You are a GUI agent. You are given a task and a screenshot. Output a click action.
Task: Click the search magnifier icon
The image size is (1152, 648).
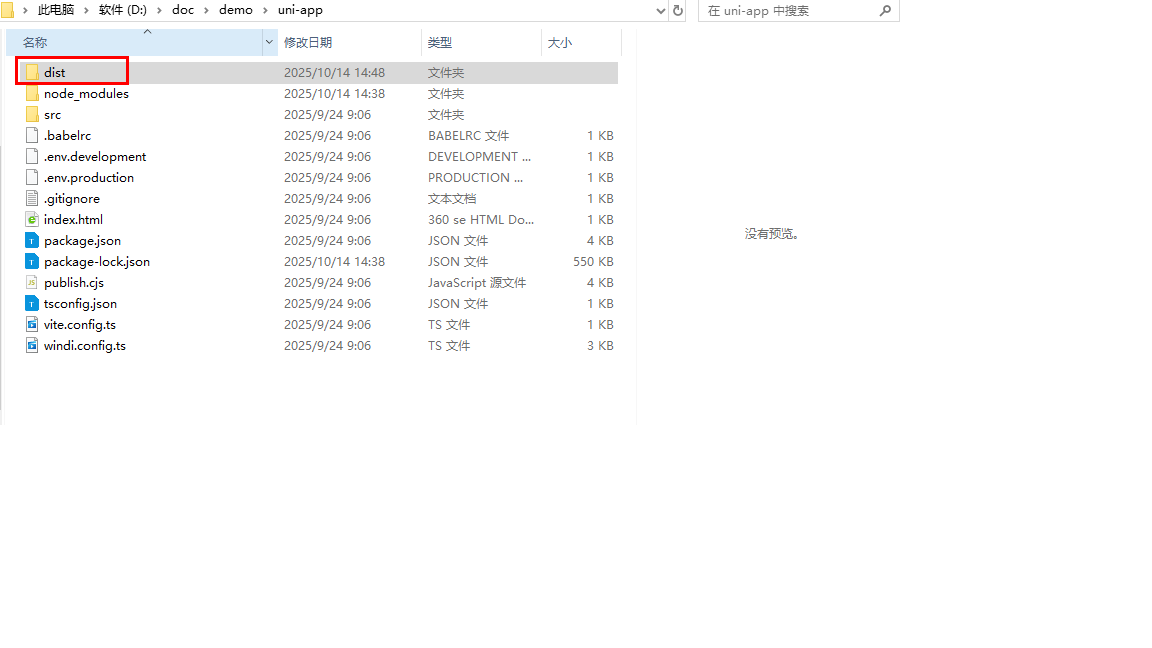885,10
